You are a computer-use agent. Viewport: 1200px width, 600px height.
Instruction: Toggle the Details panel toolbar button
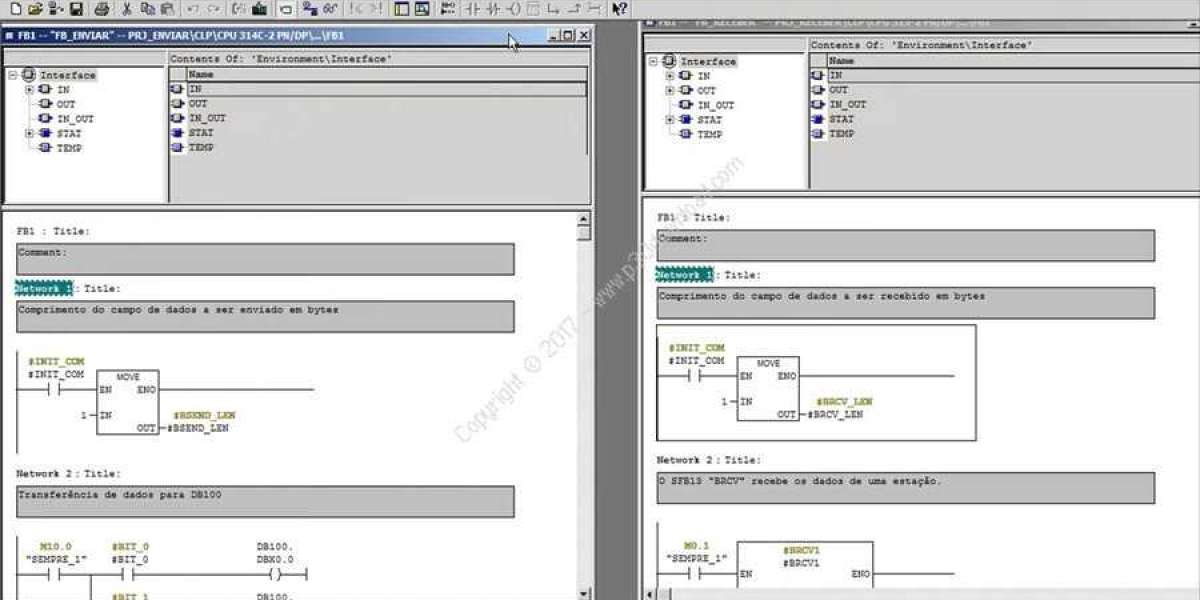[x=422, y=9]
